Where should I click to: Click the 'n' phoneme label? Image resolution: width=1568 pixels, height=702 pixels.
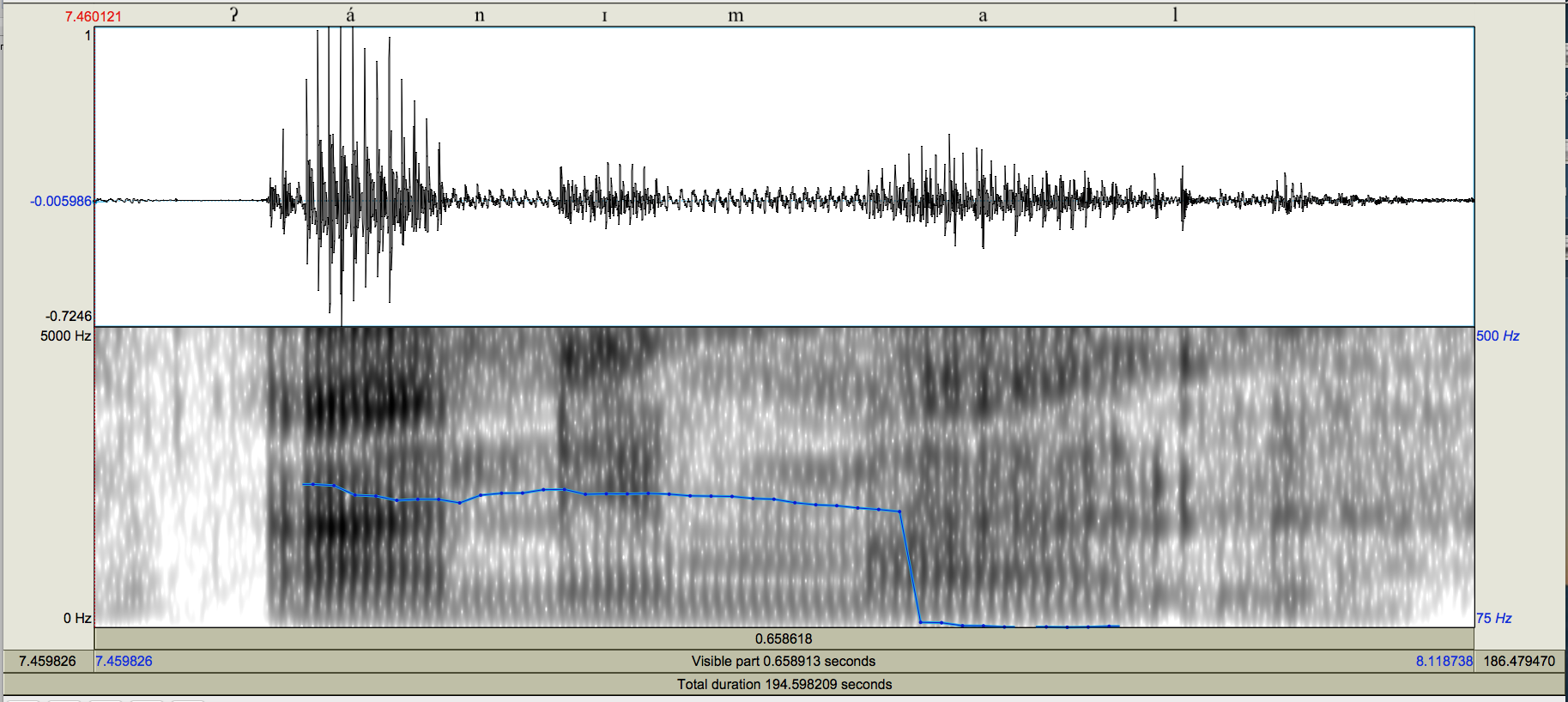[x=479, y=15]
